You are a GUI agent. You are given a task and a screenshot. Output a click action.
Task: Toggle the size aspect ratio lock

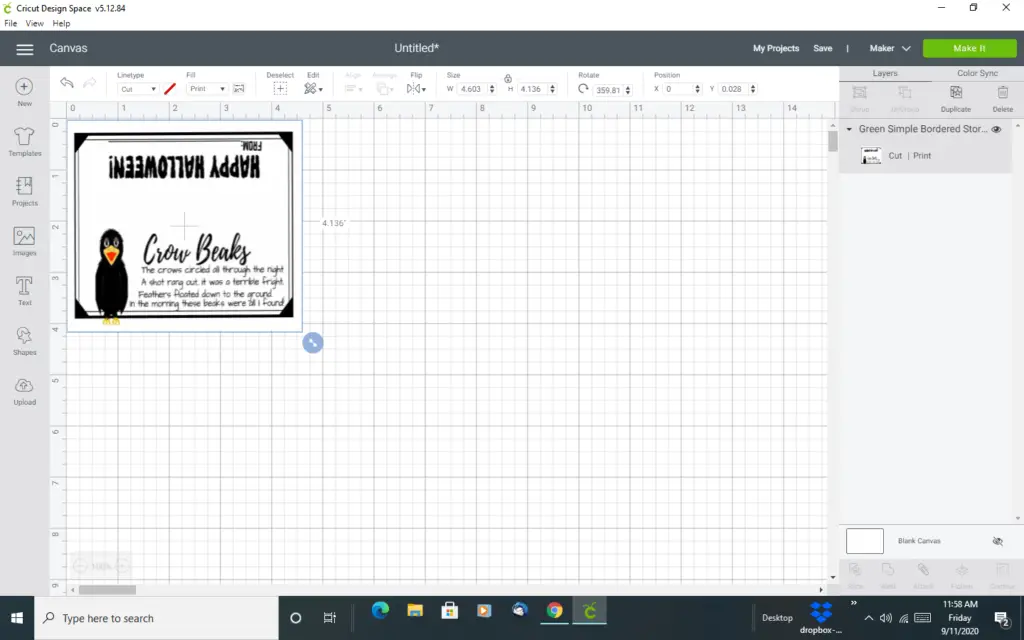[x=507, y=78]
